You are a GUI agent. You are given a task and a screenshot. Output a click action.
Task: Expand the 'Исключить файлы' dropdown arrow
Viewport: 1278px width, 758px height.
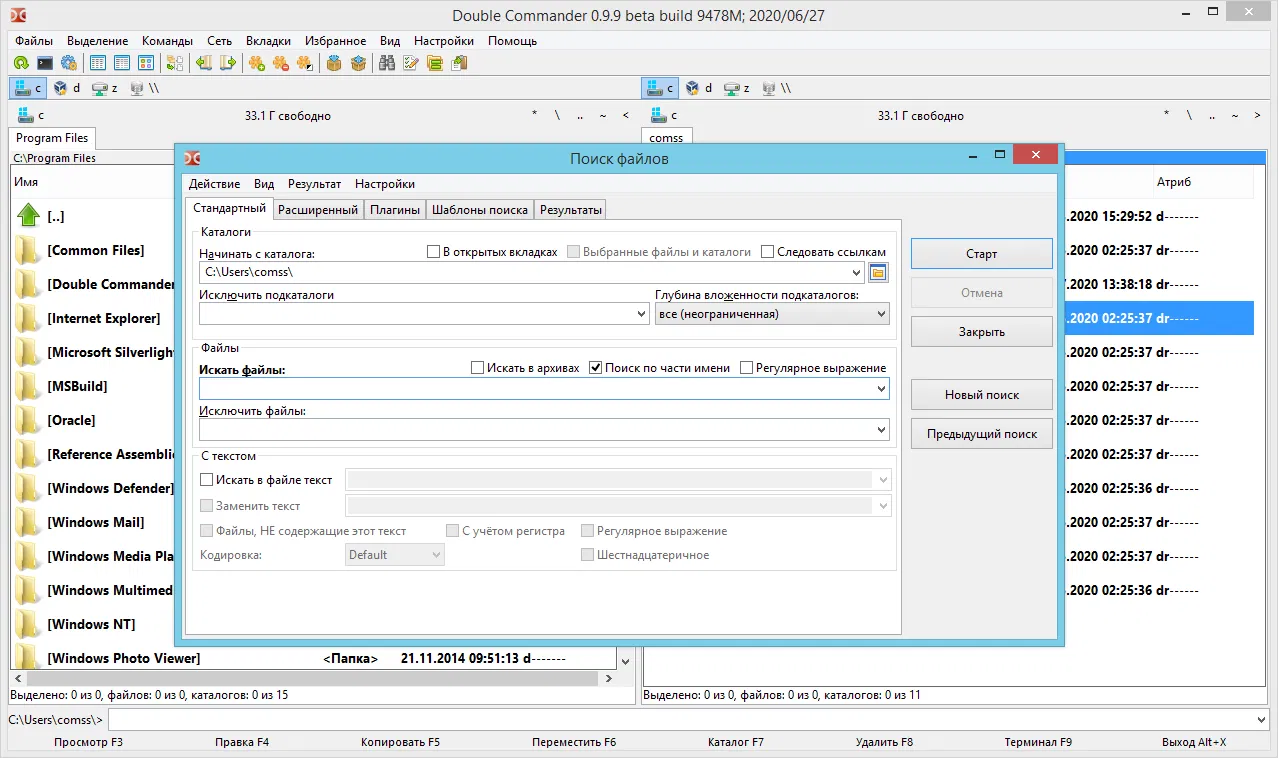pyautogui.click(x=881, y=430)
